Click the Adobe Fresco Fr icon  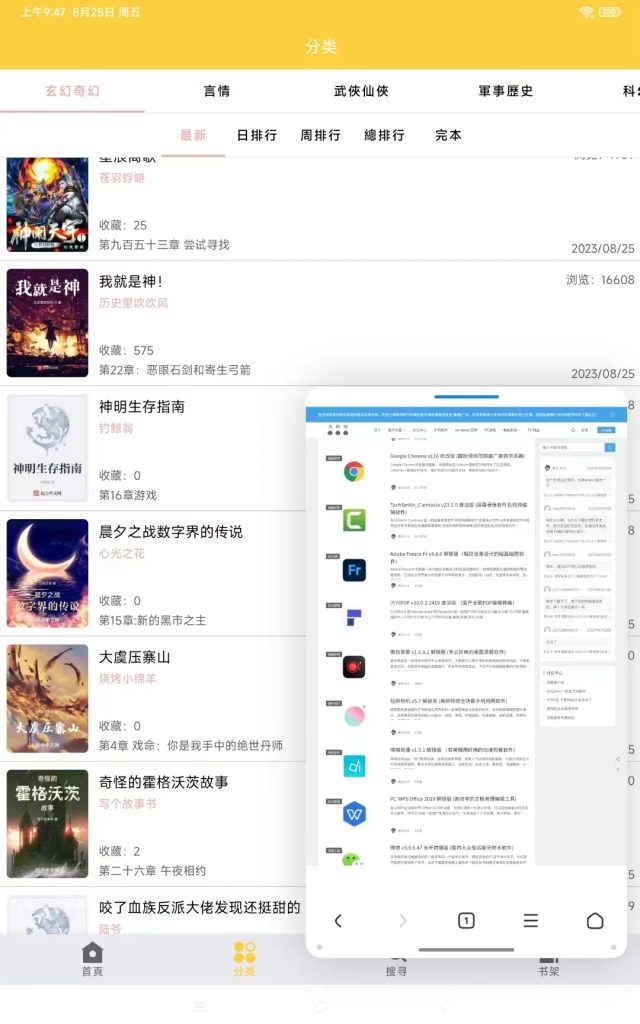click(354, 569)
